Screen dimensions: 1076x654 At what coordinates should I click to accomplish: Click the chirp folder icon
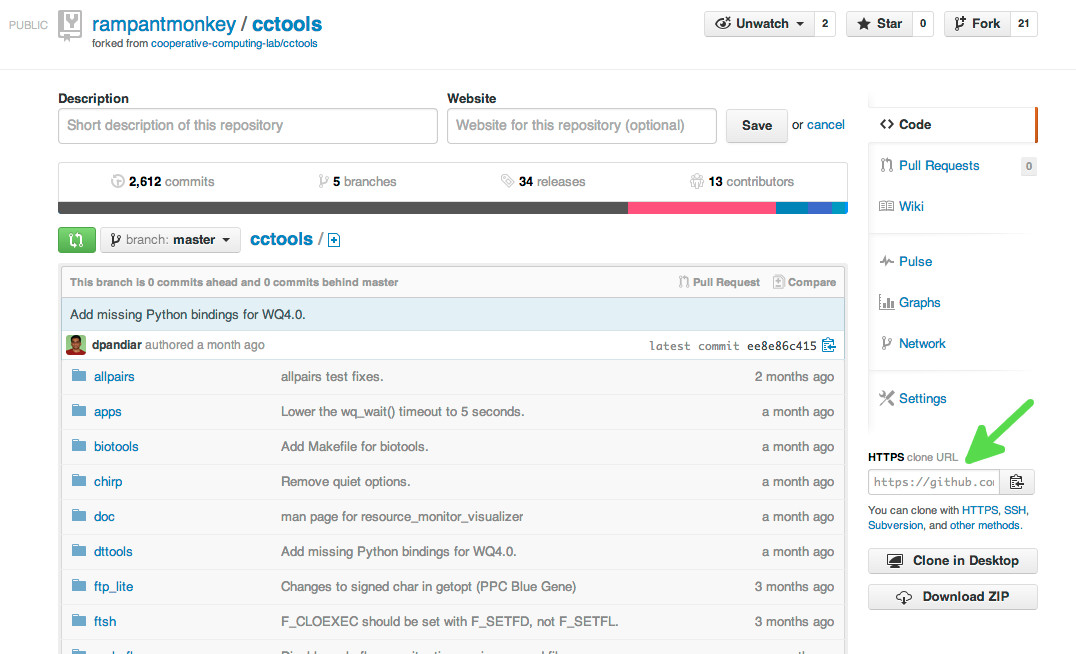coord(79,480)
